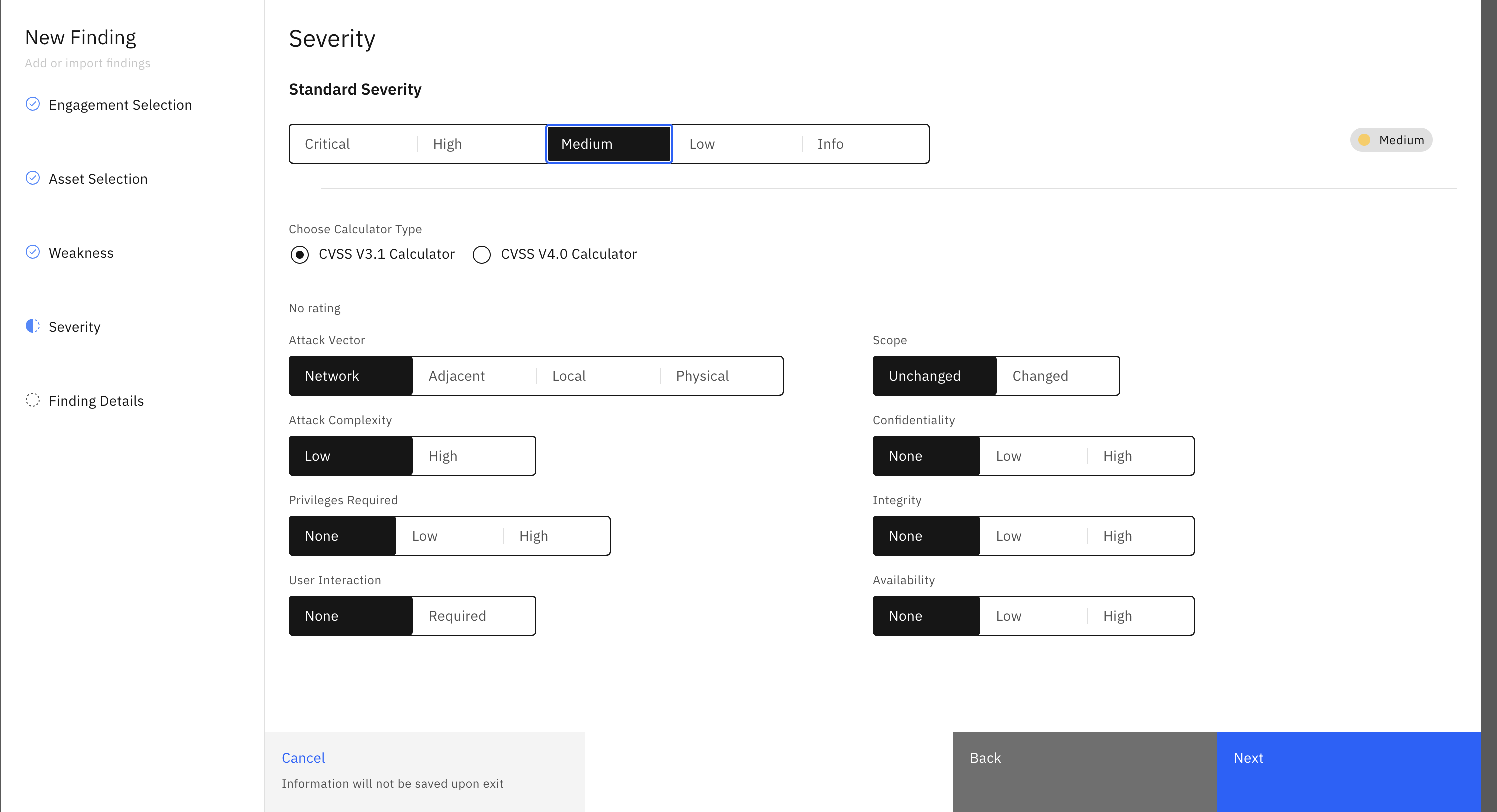Go to the Weakness step
1497x812 pixels.
pos(81,253)
